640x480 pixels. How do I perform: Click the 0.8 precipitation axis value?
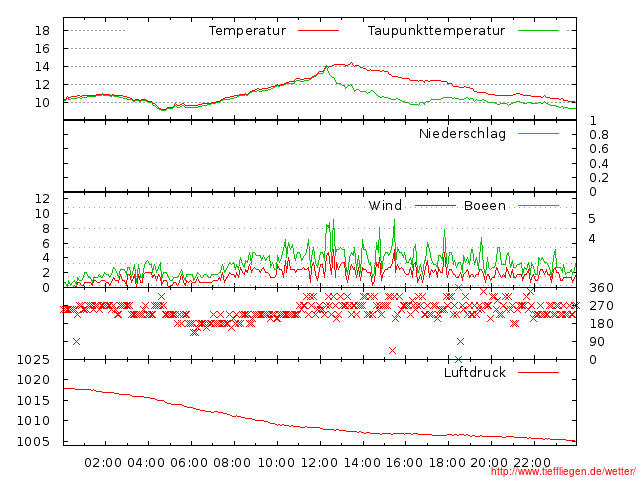[x=599, y=135]
